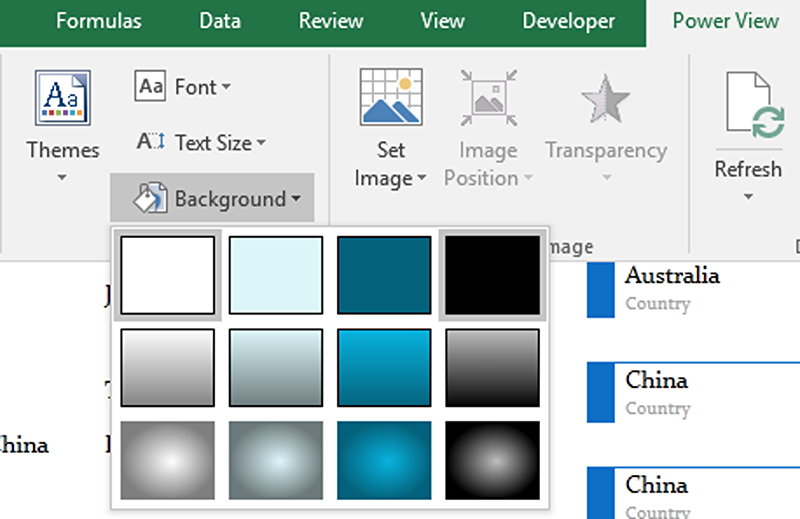This screenshot has width=800, height=519.
Task: Switch to the Formulas tab
Action: tap(98, 21)
